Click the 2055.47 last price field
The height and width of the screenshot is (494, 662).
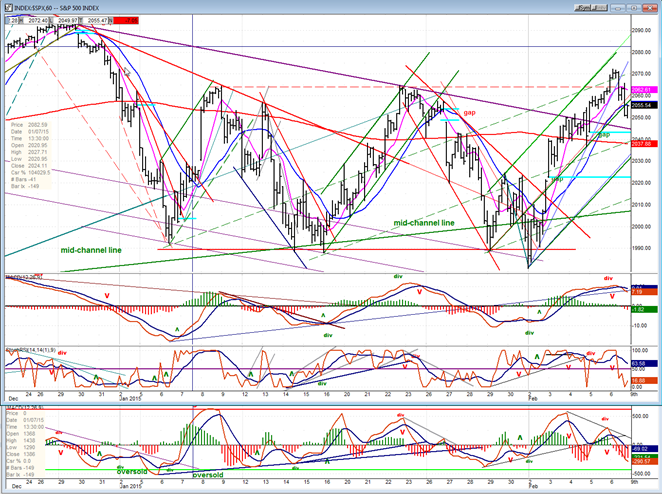click(98, 19)
